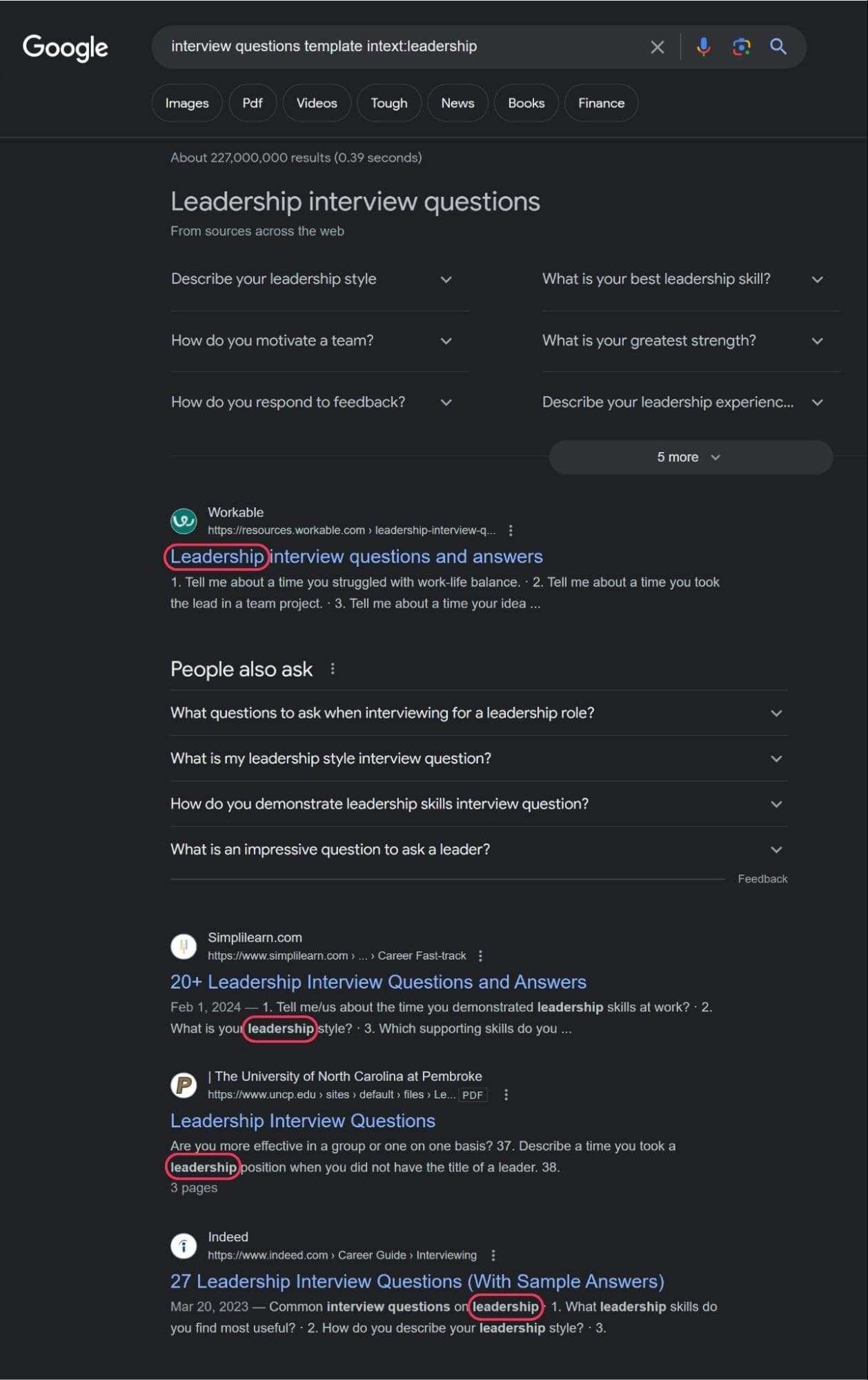Screen dimensions: 868x1380
Task: Clear the search query with the X icon
Action: (x=657, y=47)
